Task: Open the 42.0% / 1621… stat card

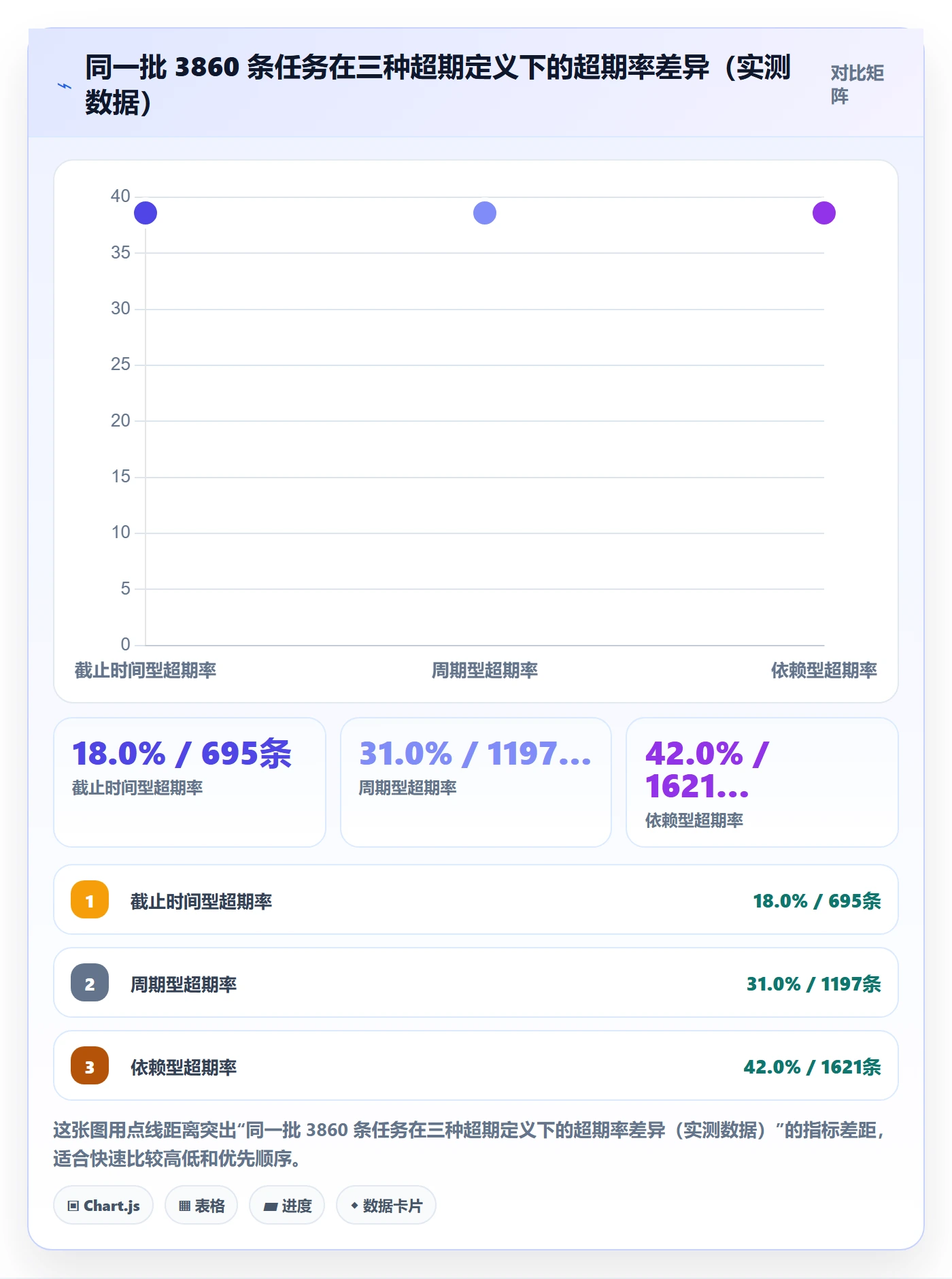Action: pos(762,782)
